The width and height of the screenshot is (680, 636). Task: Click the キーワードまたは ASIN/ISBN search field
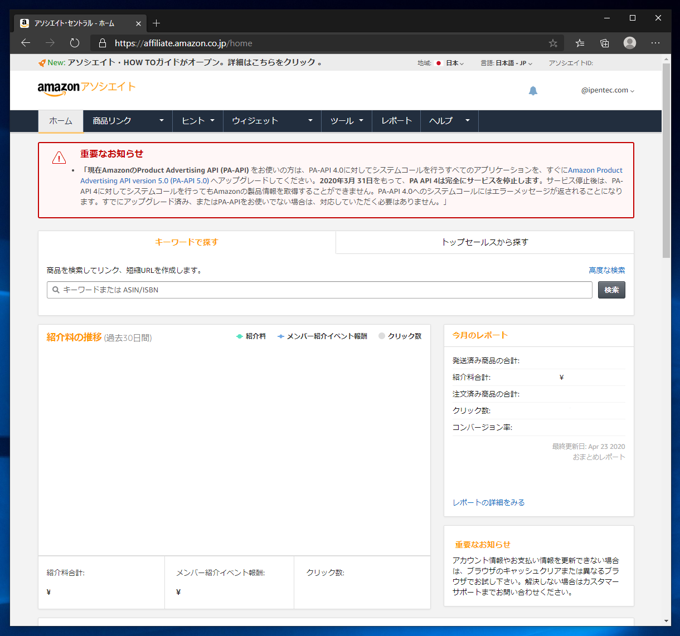tap(320, 290)
